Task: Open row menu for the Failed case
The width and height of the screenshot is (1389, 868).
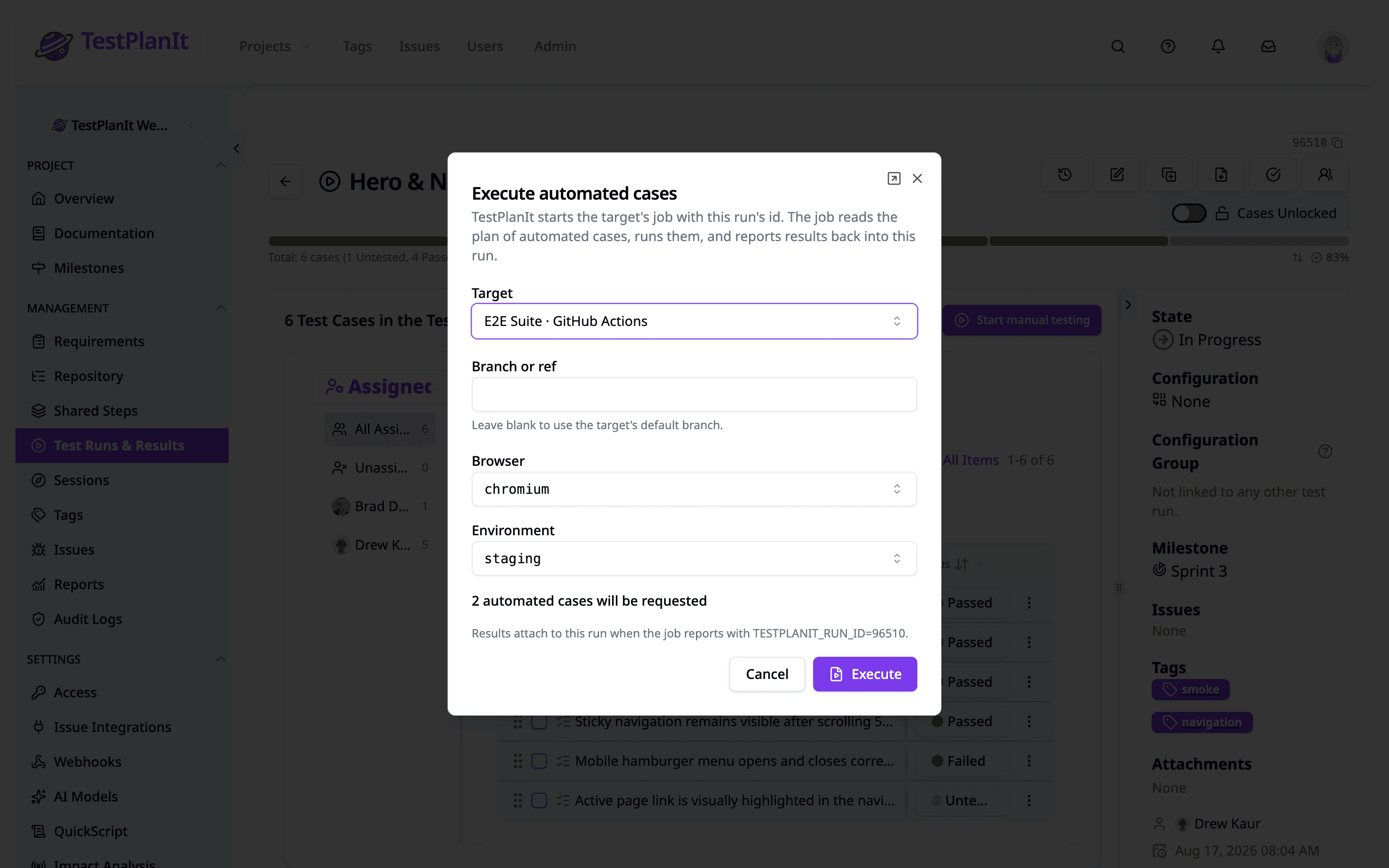Action: tap(1029, 761)
